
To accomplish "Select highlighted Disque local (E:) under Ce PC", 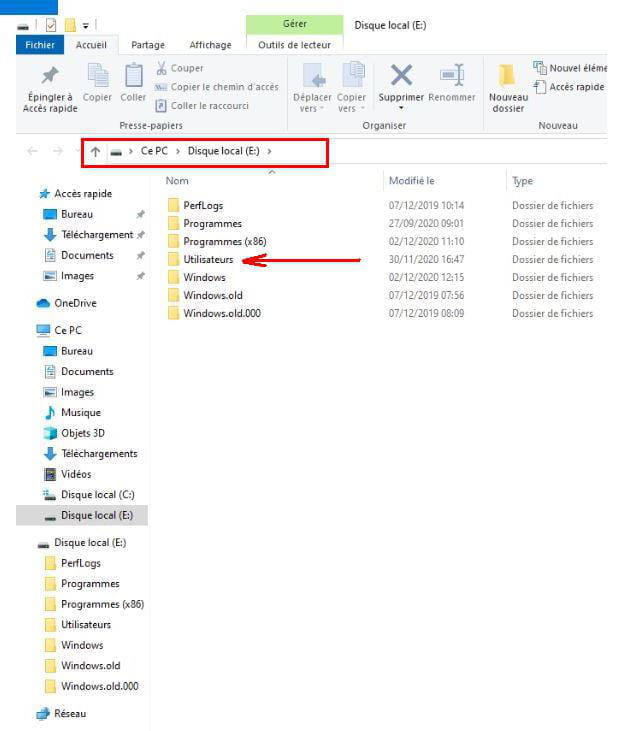I will tap(82, 515).
